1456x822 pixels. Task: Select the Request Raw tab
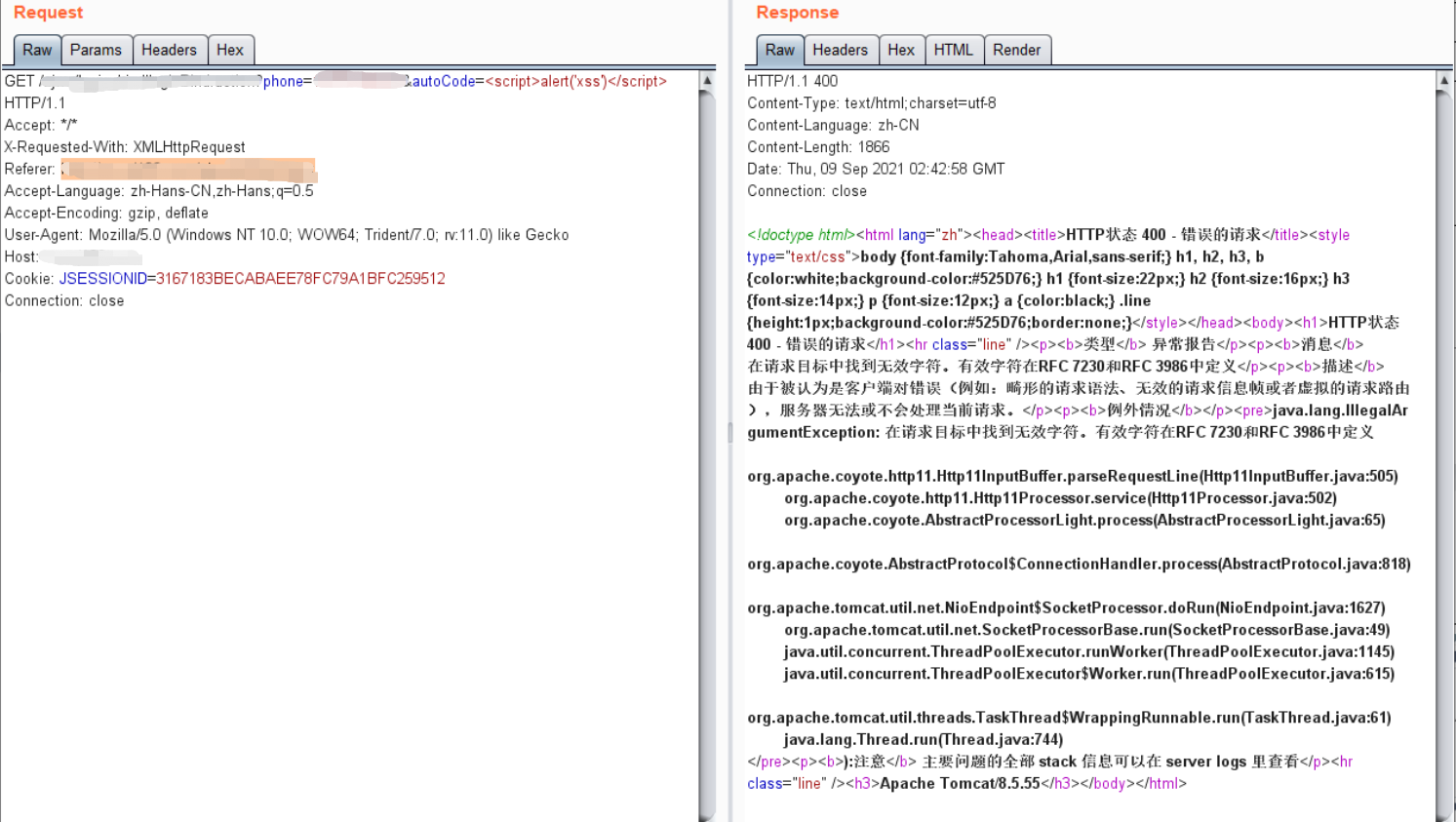(37, 50)
